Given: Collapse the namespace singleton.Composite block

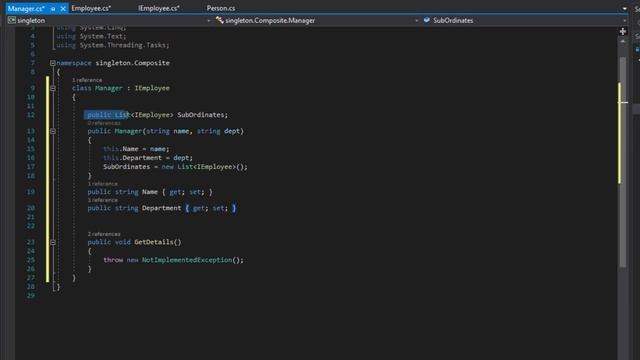Looking at the screenshot, I should (x=53, y=63).
